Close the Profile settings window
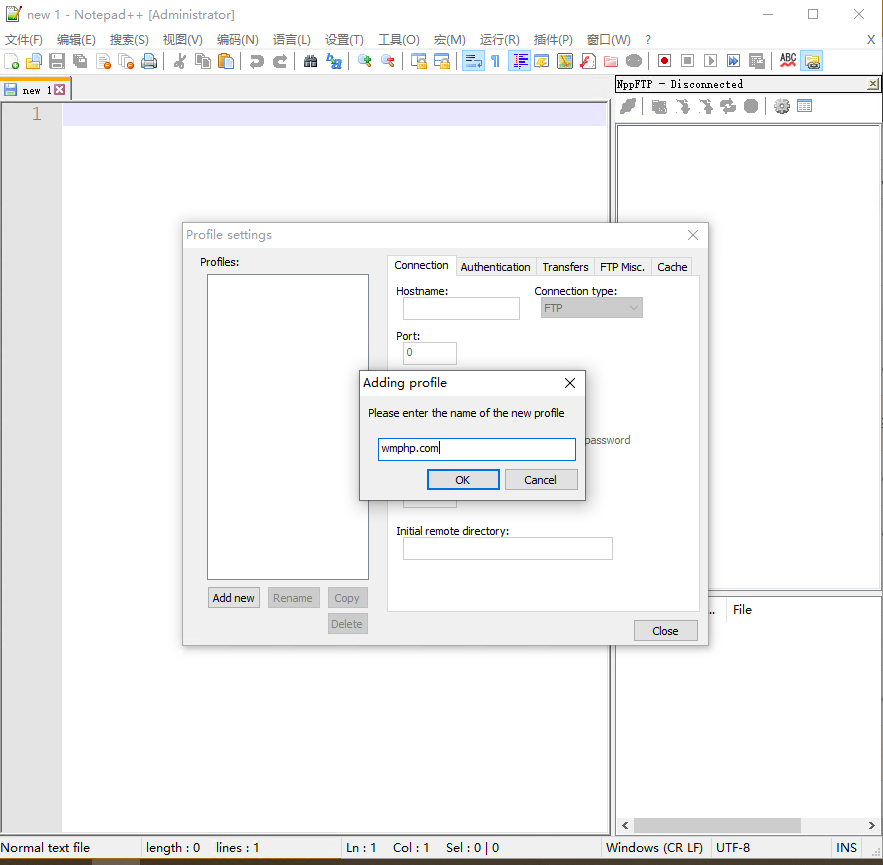Screen dimensions: 883x865 pos(693,235)
